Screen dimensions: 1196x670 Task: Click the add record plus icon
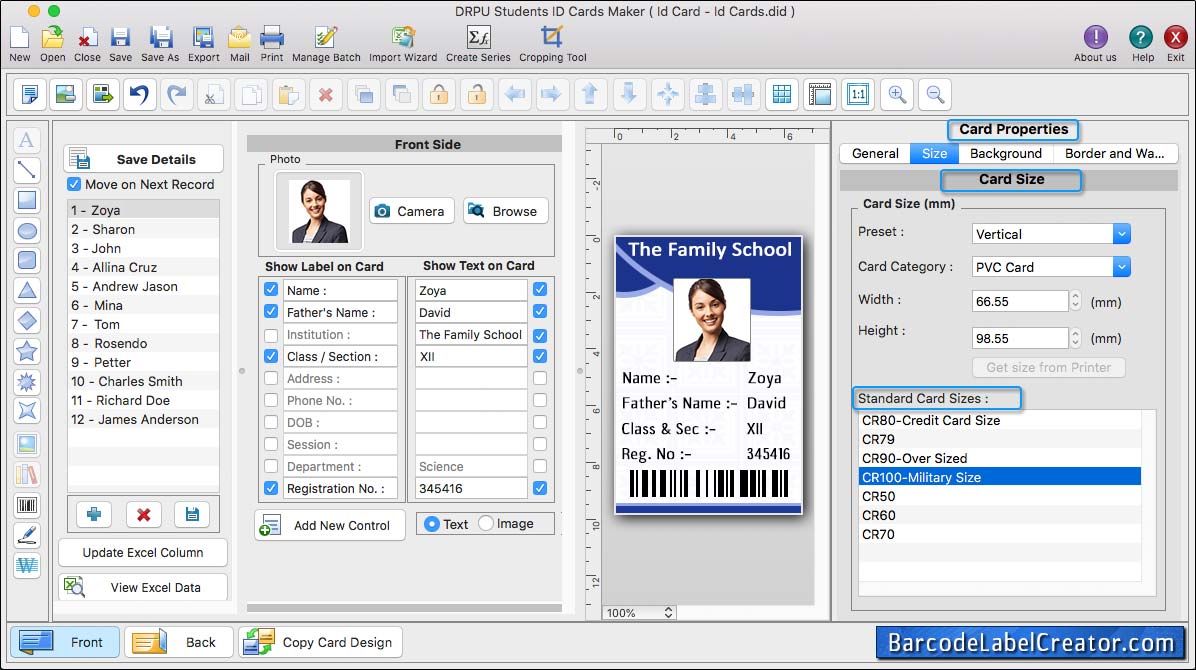[x=94, y=514]
